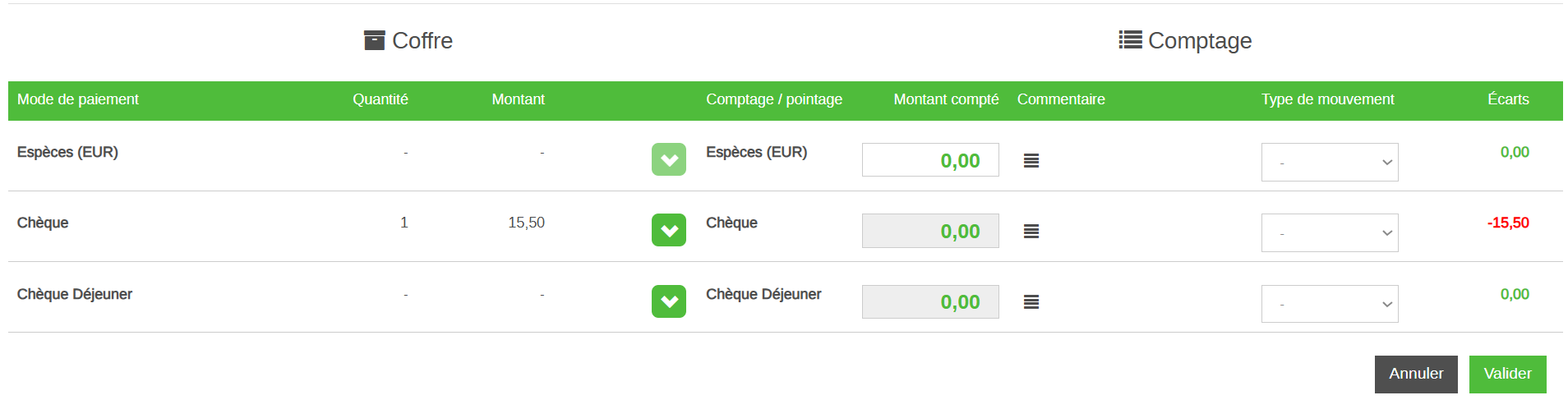This screenshot has height=409, width=1568.
Task: Click the green transfer arrow for Espèces (EUR)
Action: 668,159
